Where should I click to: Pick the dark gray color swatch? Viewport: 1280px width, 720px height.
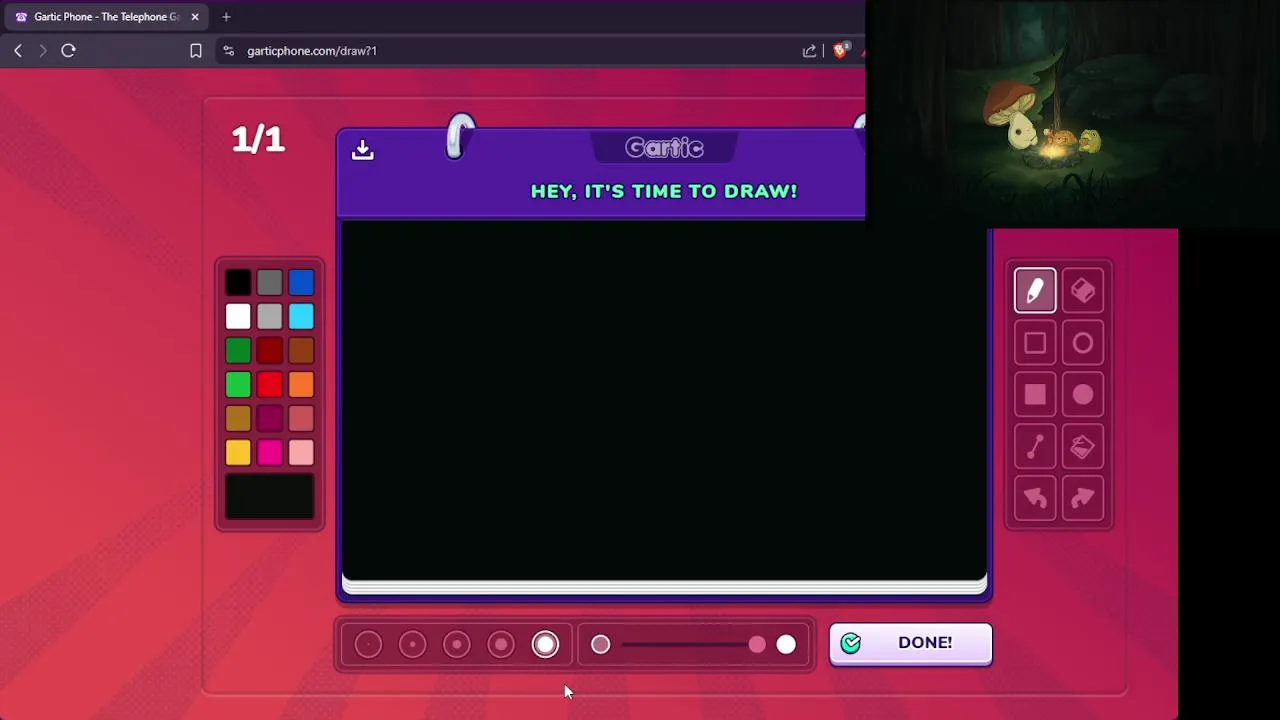tap(270, 283)
